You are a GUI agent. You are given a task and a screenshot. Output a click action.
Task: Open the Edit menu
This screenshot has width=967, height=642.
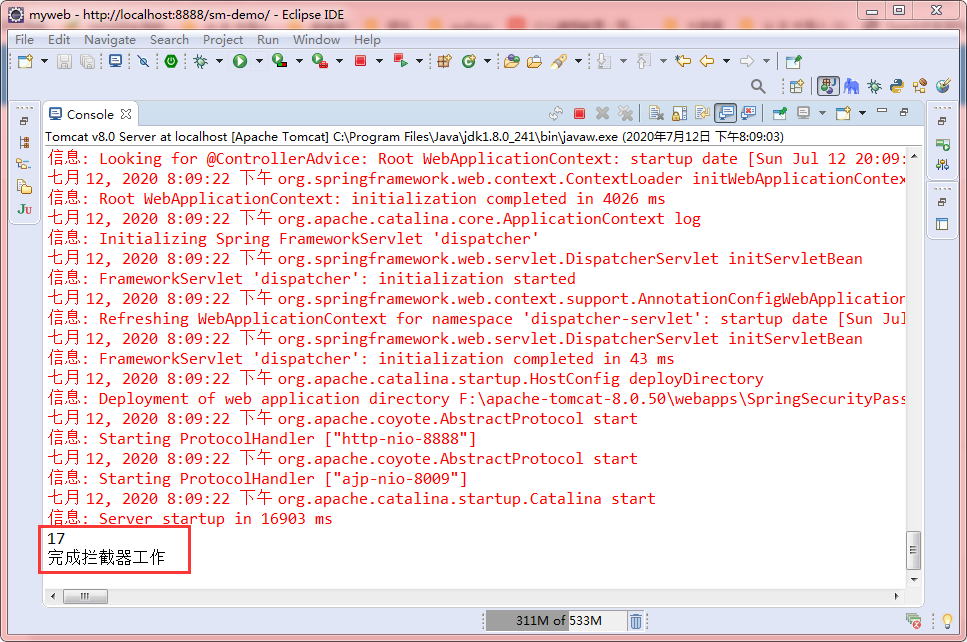click(59, 39)
